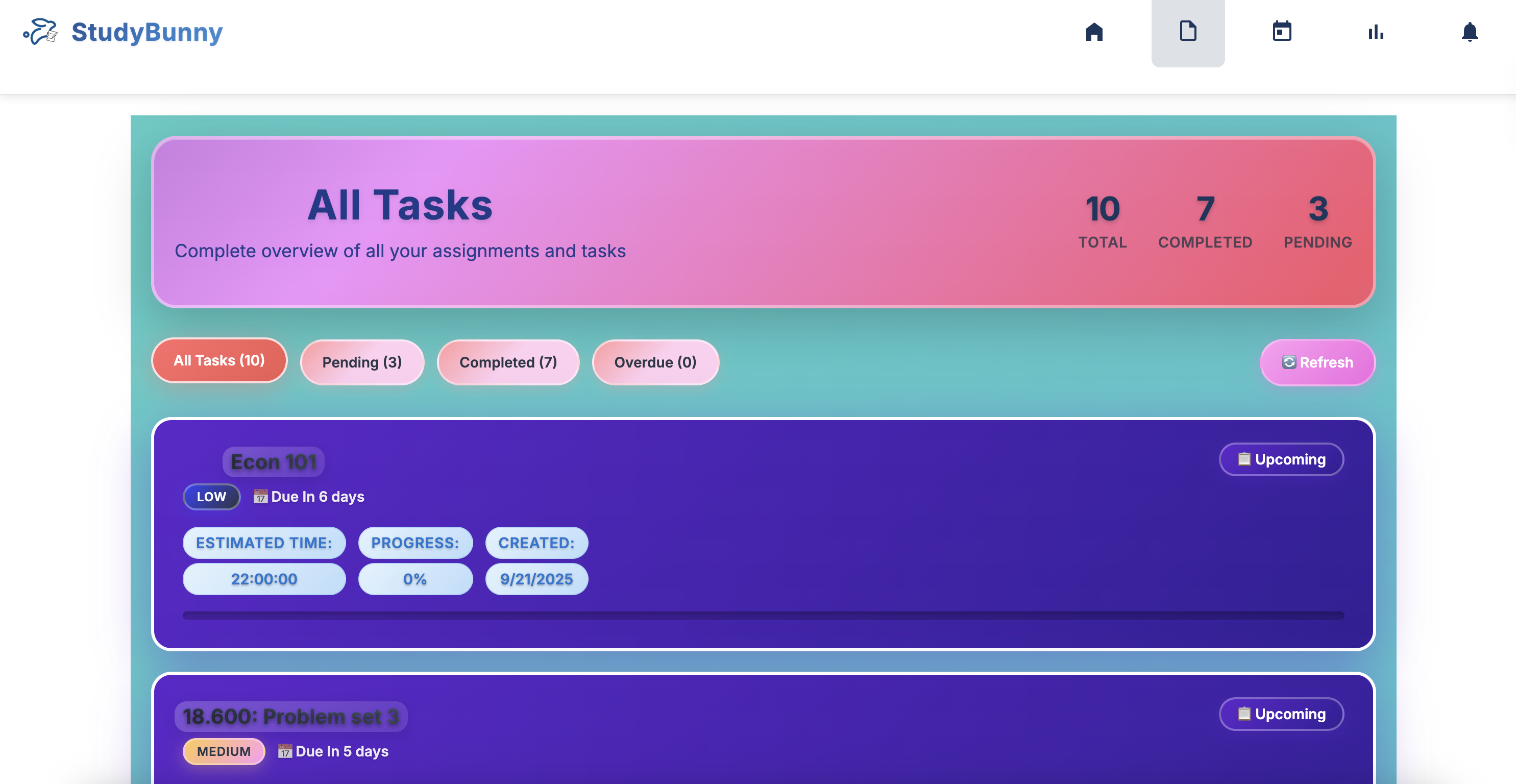The height and width of the screenshot is (784, 1516).
Task: Filter by Overdue (0) tasks
Action: pyautogui.click(x=655, y=362)
